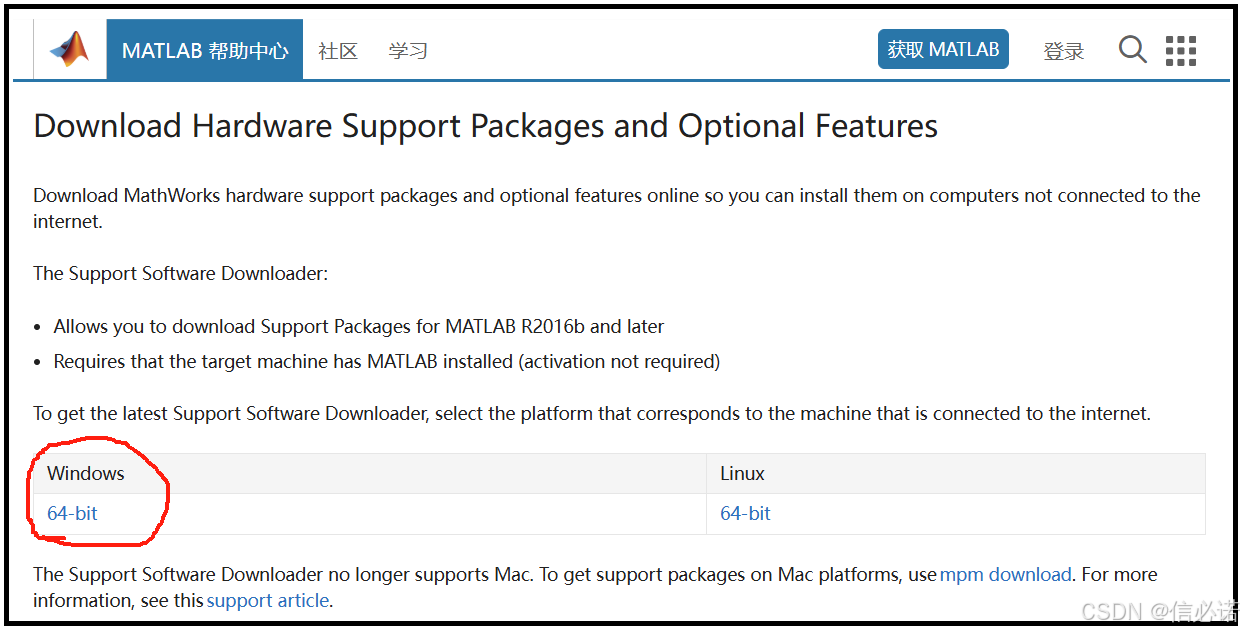Download the Linux 64-bit downloader

click(x=745, y=513)
